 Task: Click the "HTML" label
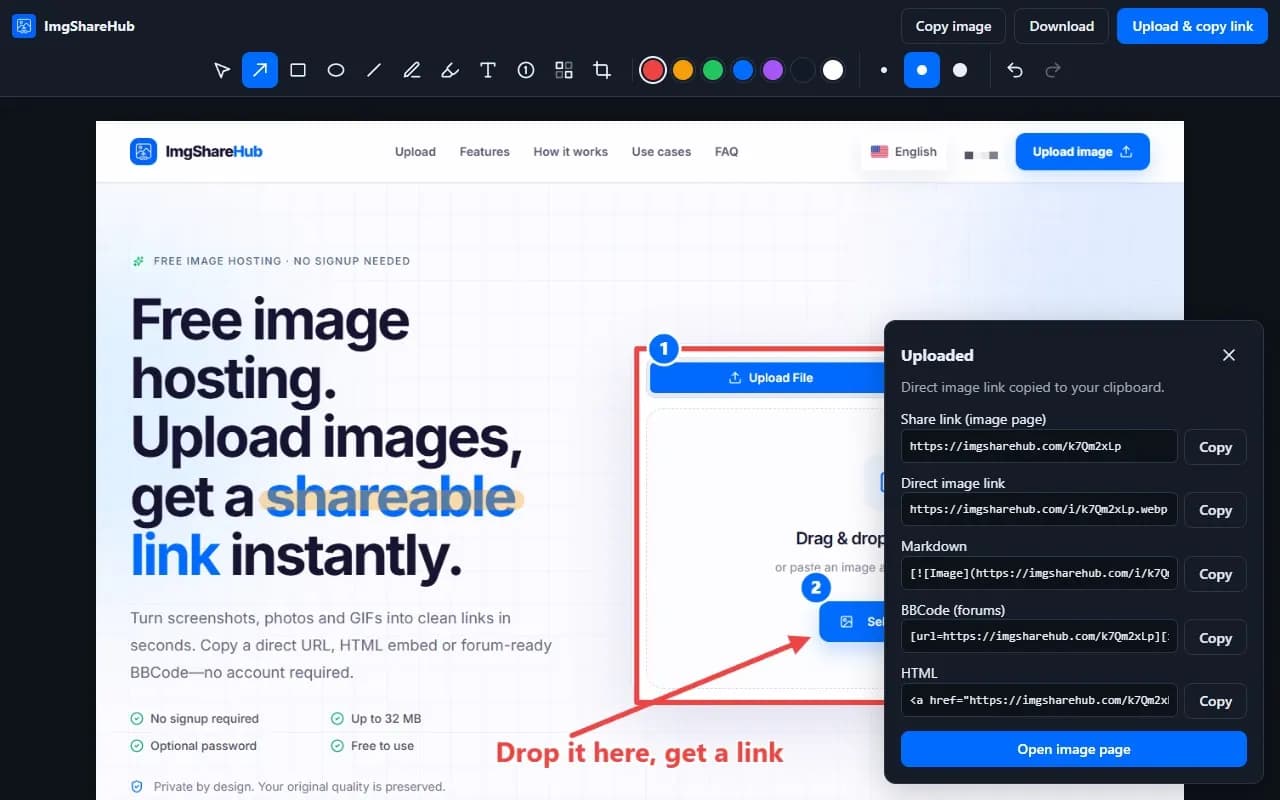click(919, 673)
